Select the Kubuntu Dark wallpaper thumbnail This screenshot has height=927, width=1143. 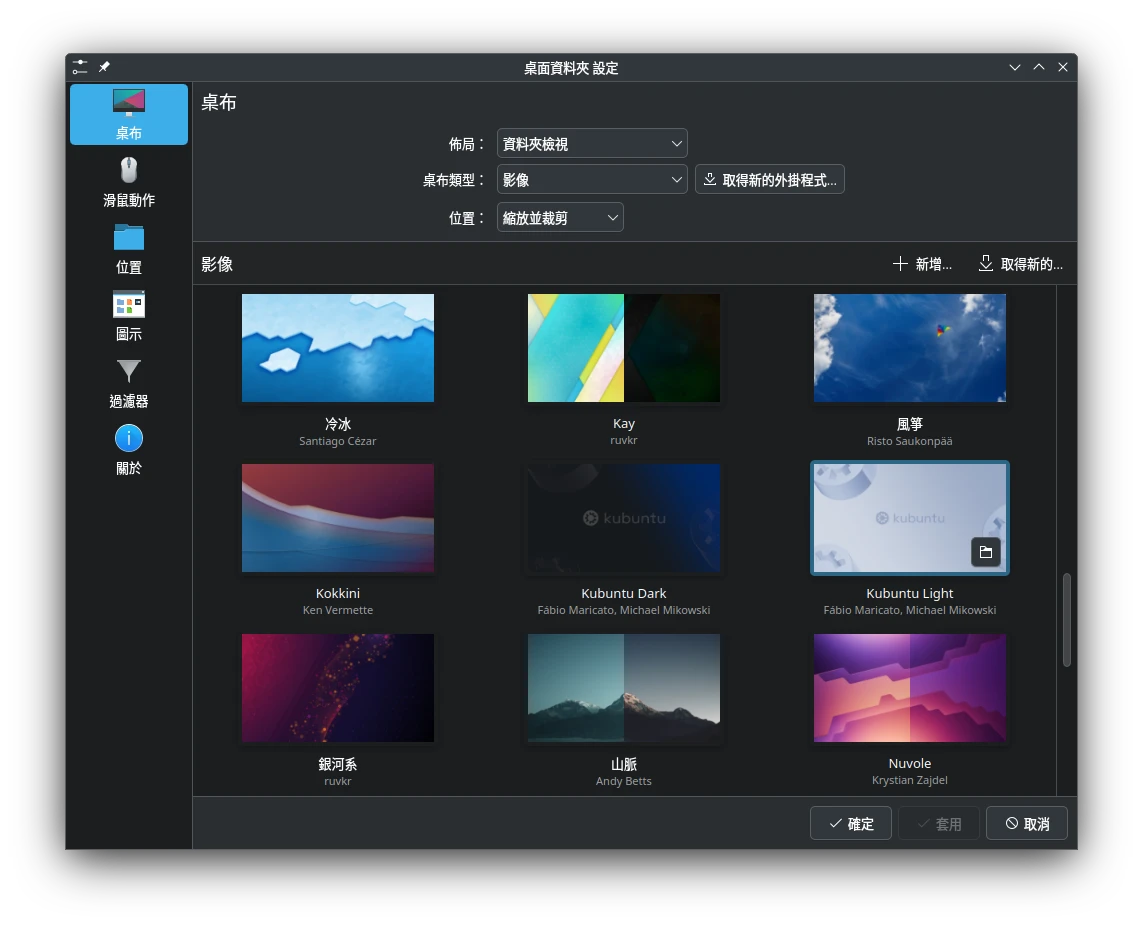click(x=624, y=518)
